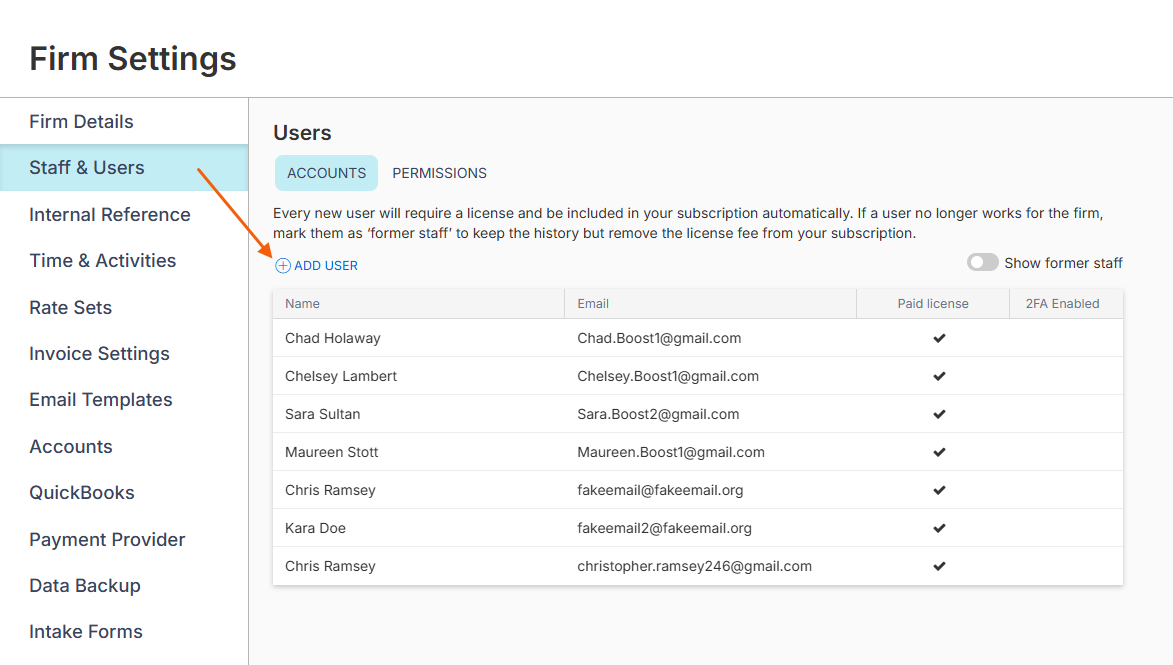
Task: Select Payment Provider in the sidebar
Action: (107, 539)
